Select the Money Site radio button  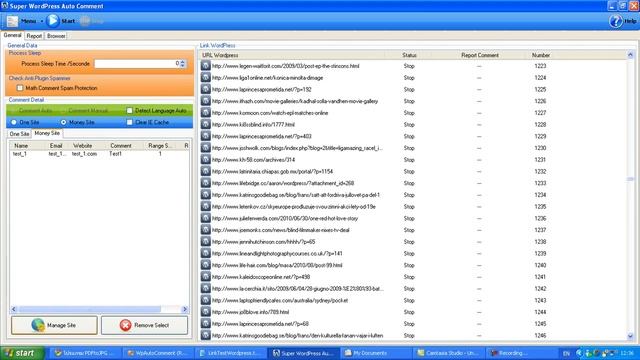63,122
